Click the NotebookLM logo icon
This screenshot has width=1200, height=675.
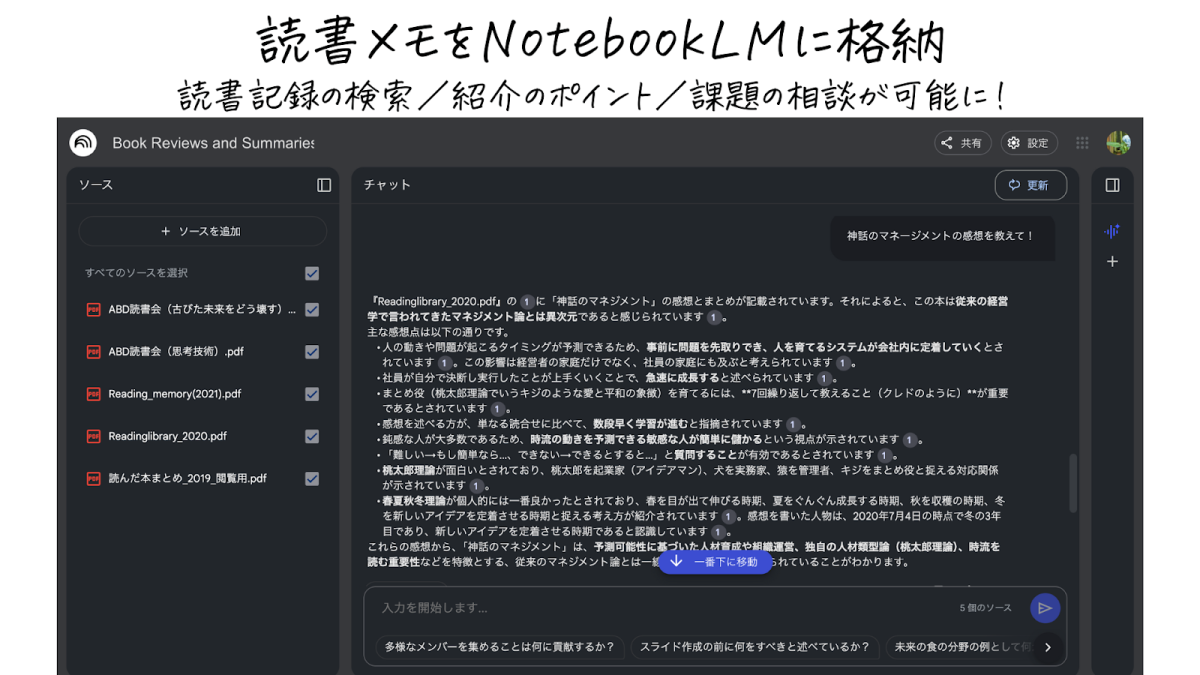pyautogui.click(x=83, y=143)
